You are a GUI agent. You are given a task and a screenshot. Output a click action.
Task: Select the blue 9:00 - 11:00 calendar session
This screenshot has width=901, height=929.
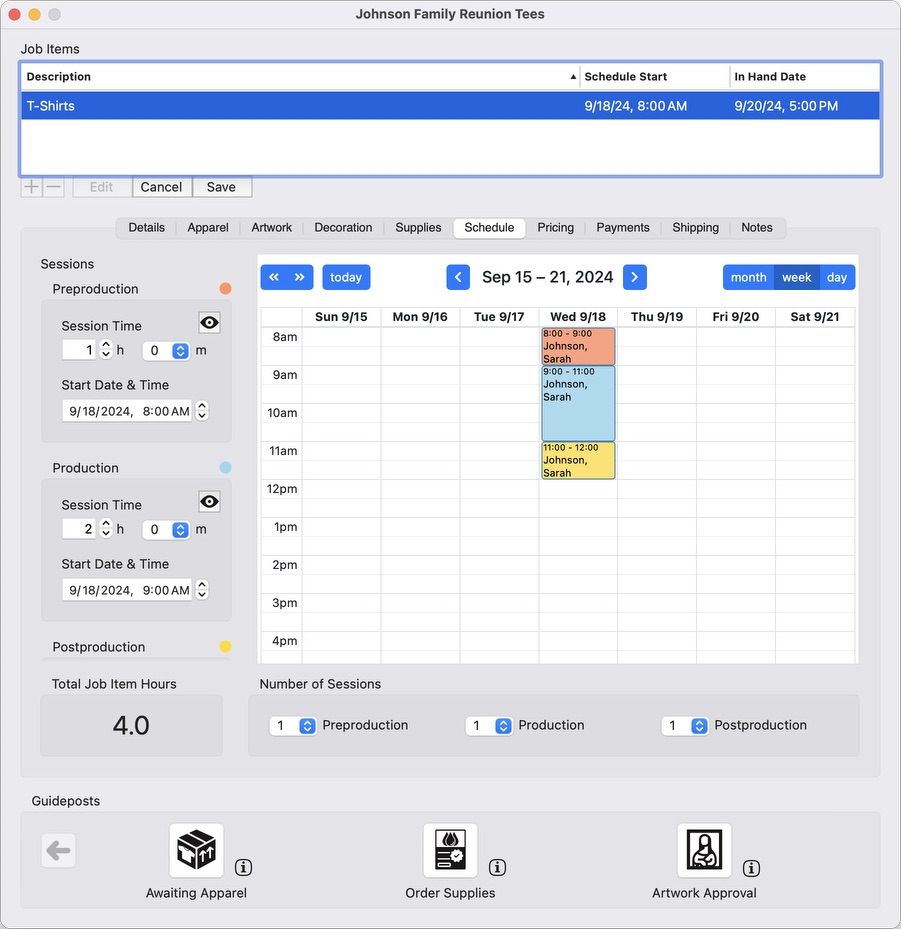(x=578, y=403)
